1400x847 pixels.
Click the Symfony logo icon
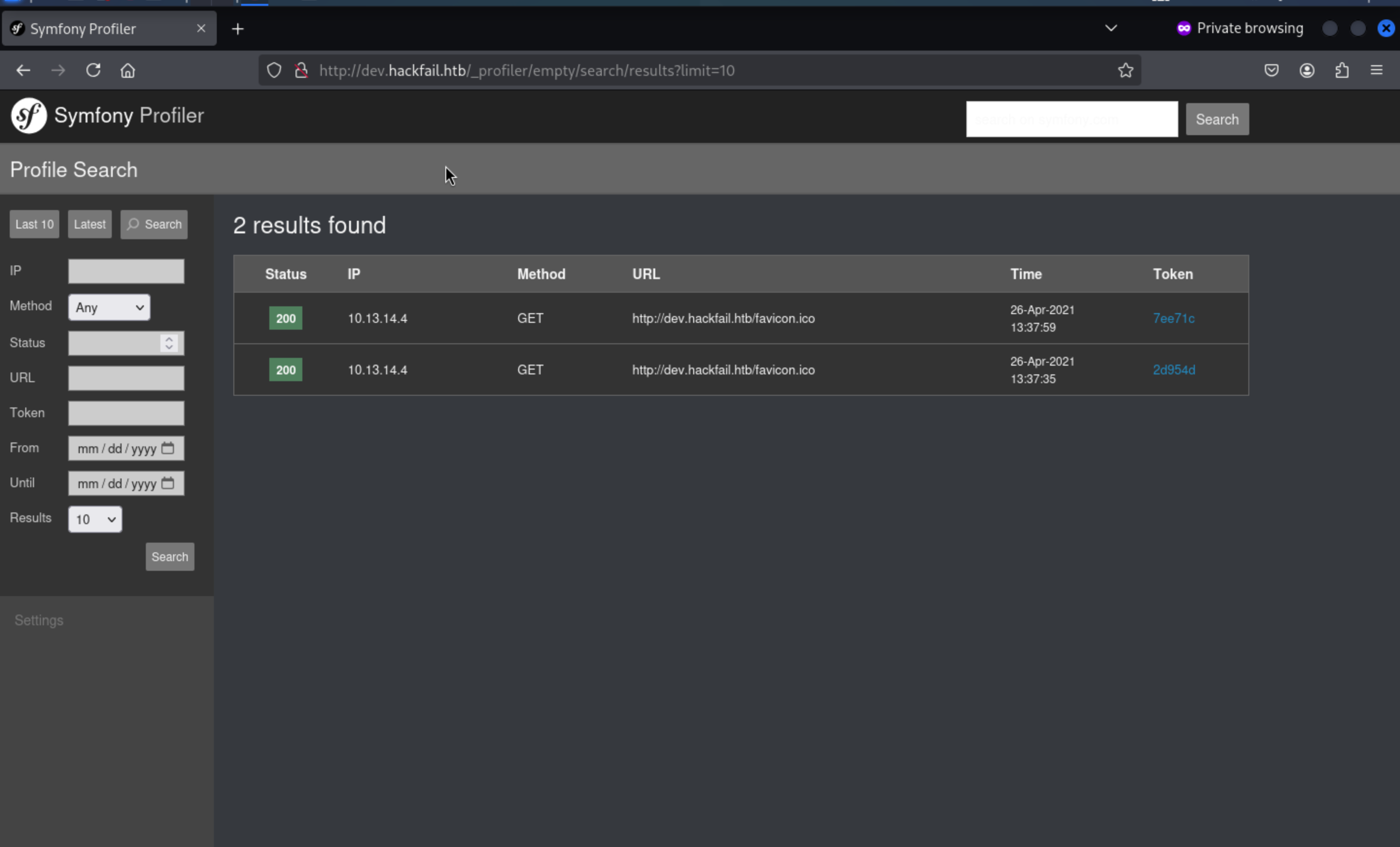pyautogui.click(x=28, y=115)
